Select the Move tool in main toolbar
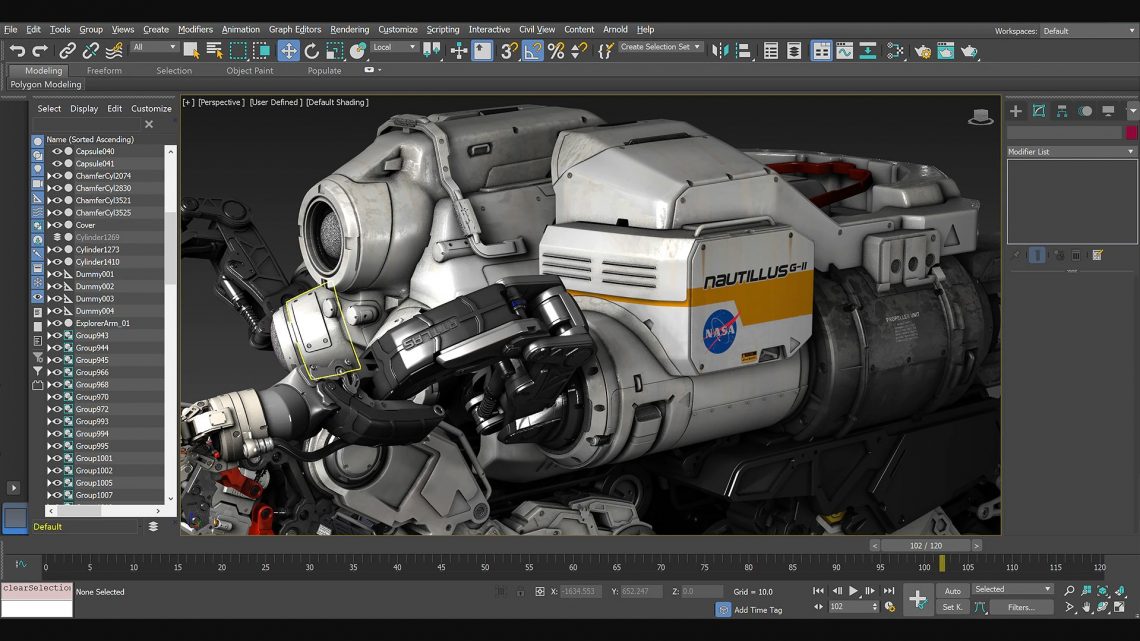The image size is (1140, 641). 289,51
